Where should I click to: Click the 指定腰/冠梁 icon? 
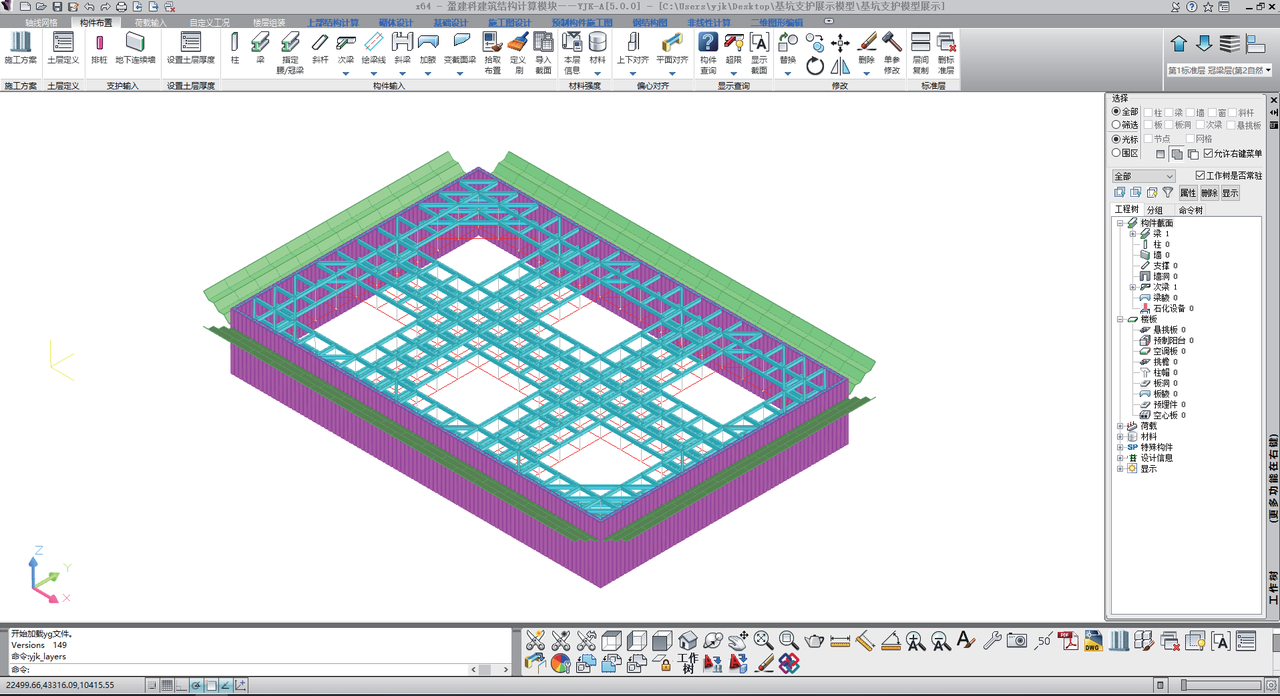point(290,53)
